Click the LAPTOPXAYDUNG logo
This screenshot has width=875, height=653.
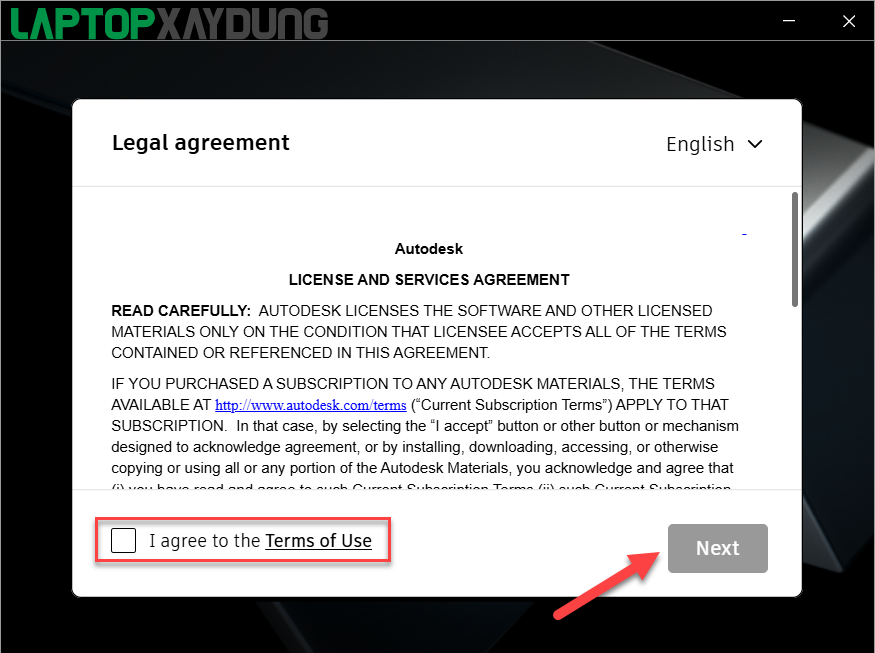click(170, 23)
